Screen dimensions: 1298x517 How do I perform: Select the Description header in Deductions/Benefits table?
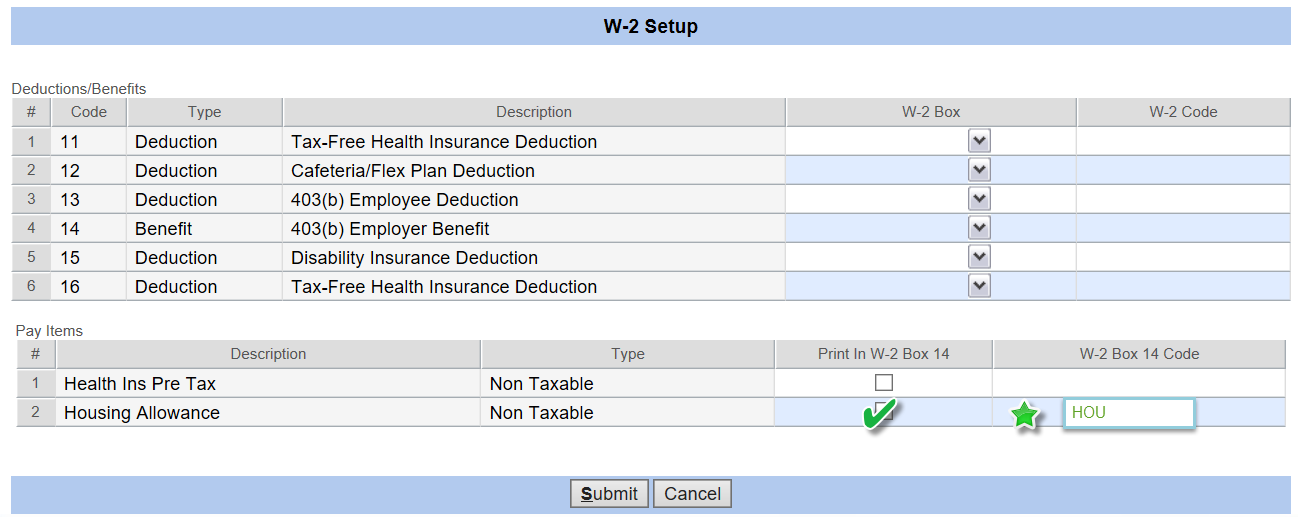(x=534, y=112)
